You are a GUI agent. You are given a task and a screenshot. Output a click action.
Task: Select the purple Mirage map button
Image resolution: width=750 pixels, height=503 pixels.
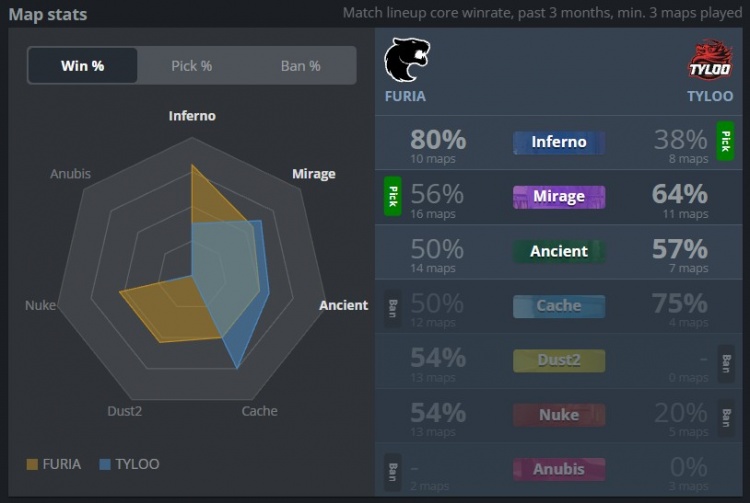(x=559, y=197)
